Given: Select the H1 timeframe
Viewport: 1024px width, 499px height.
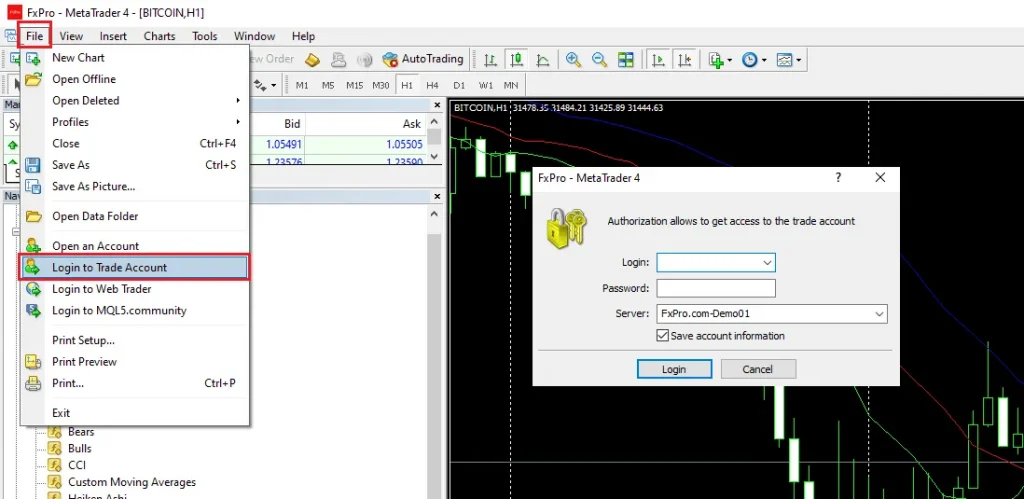Looking at the screenshot, I should coord(407,86).
